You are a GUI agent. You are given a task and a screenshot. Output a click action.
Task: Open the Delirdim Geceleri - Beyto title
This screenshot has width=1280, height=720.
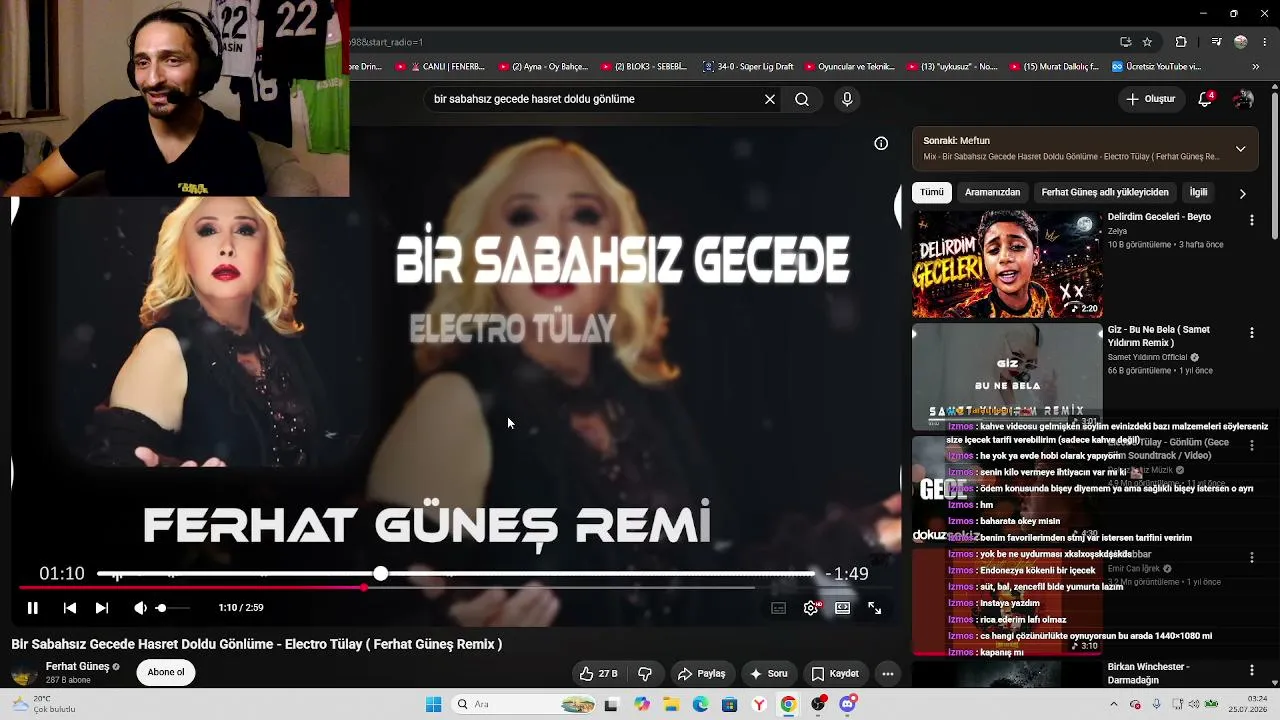(x=1159, y=217)
